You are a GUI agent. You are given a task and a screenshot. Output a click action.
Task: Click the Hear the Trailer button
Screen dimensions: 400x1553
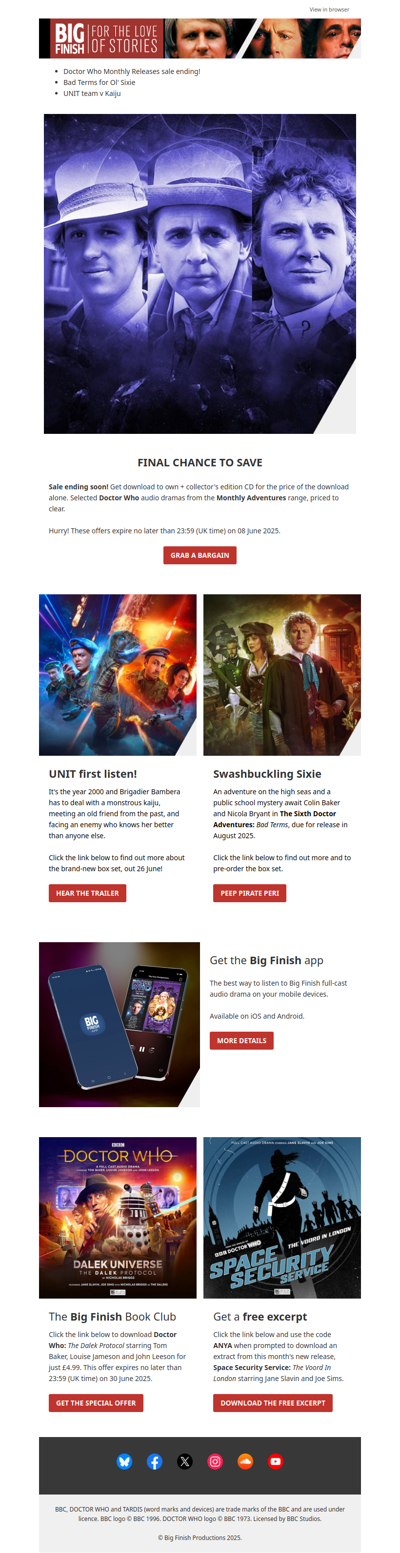pos(88,893)
